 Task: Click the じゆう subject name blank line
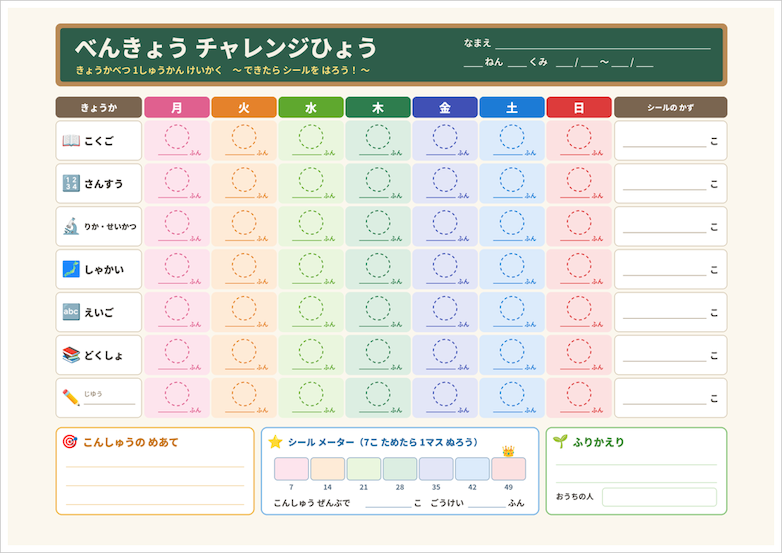coord(110,404)
